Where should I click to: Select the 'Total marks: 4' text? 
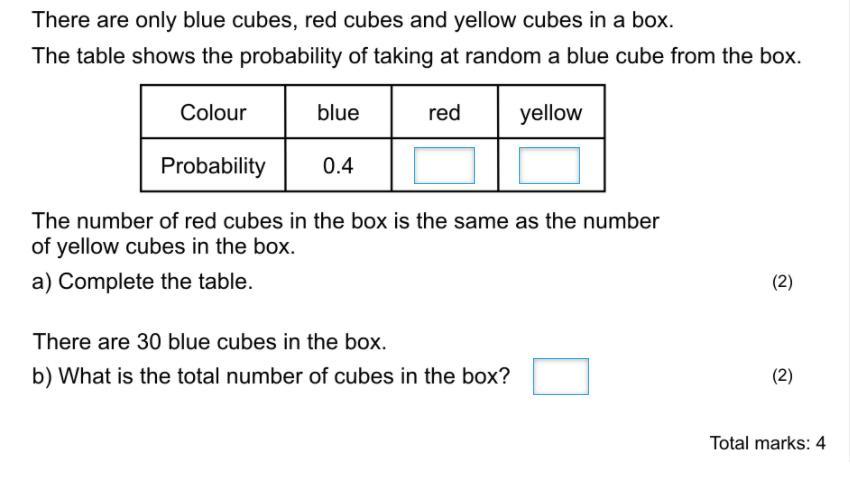[x=768, y=443]
